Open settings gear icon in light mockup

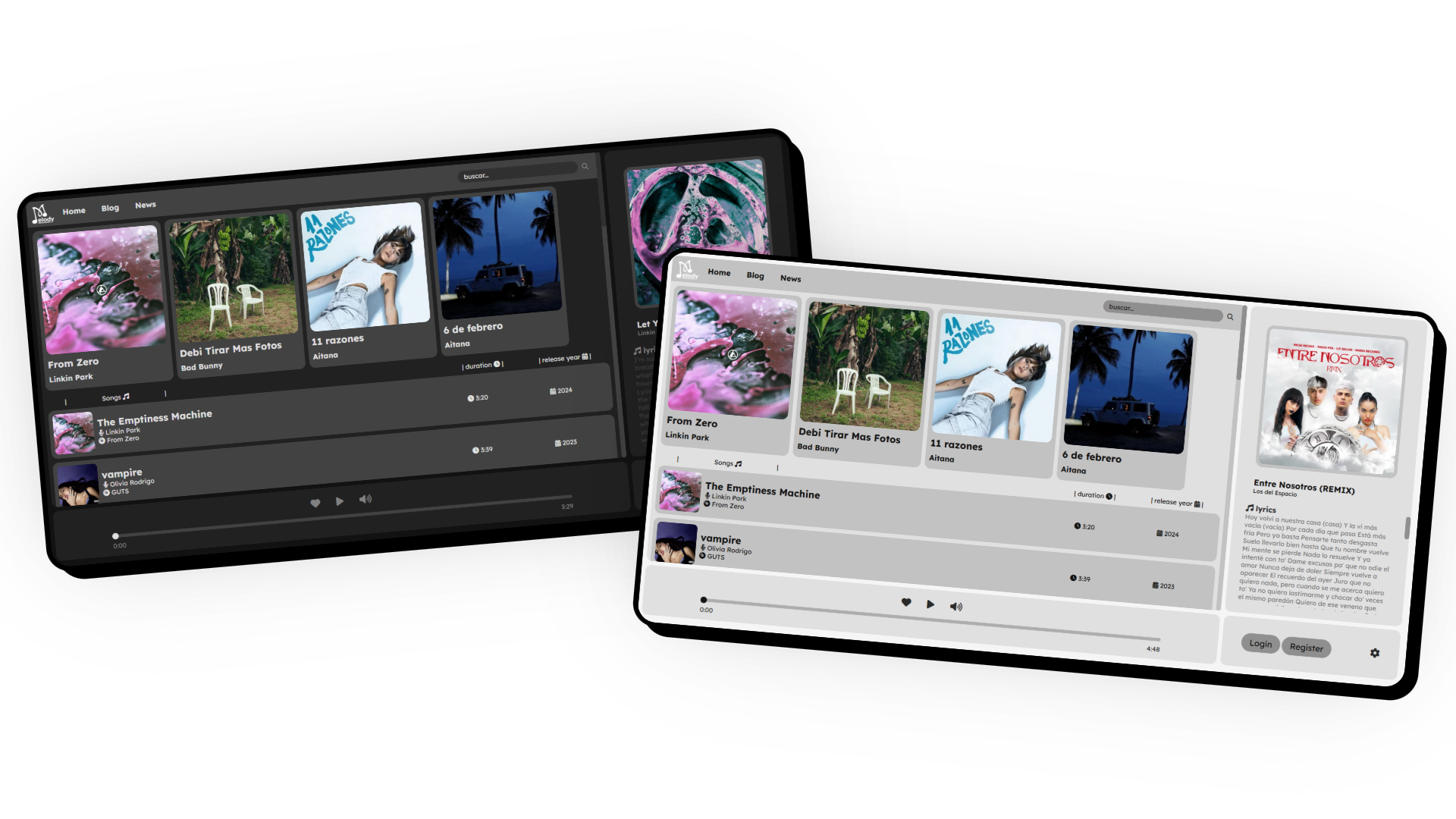[x=1375, y=653]
